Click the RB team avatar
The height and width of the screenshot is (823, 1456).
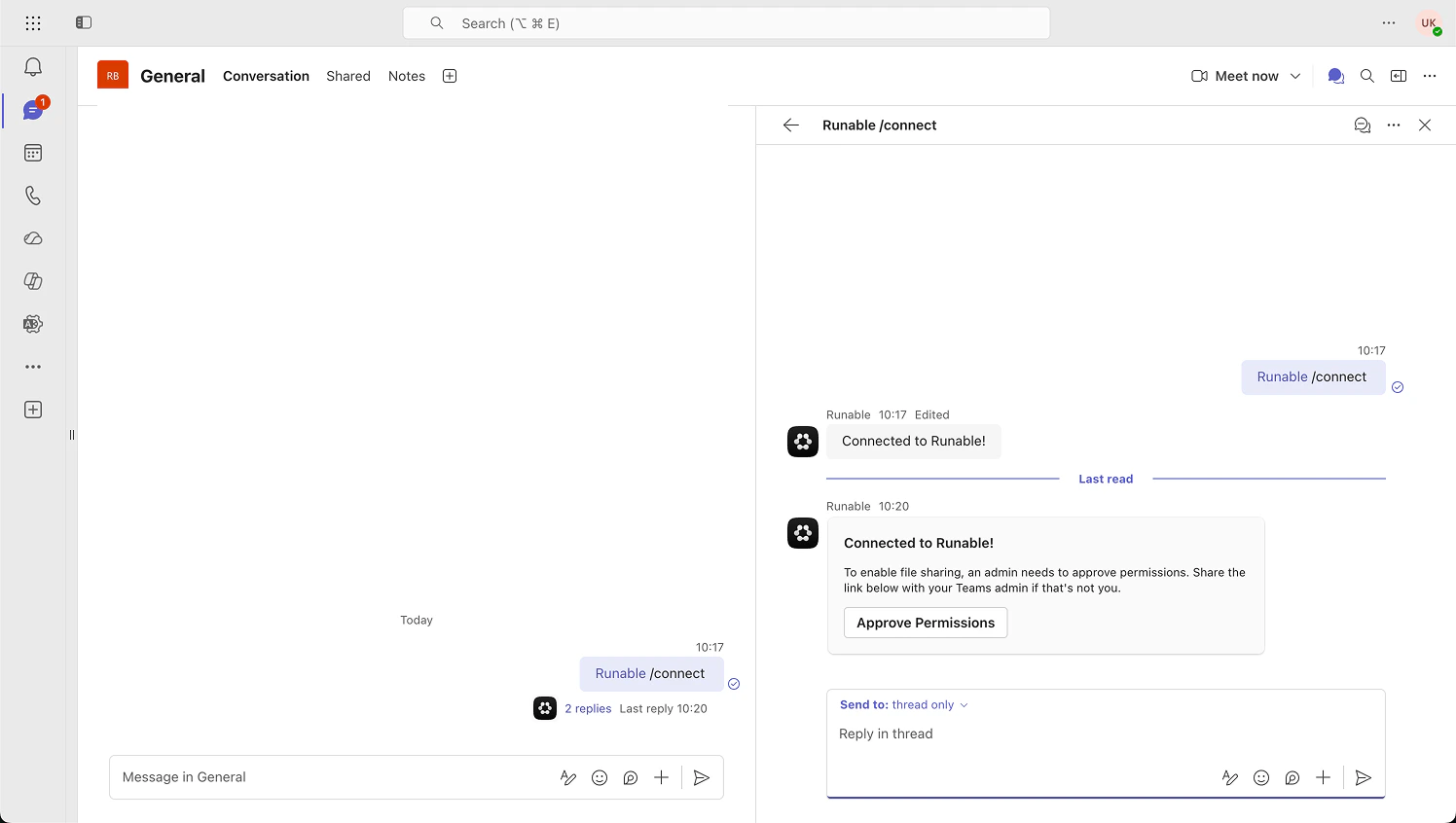coord(113,75)
